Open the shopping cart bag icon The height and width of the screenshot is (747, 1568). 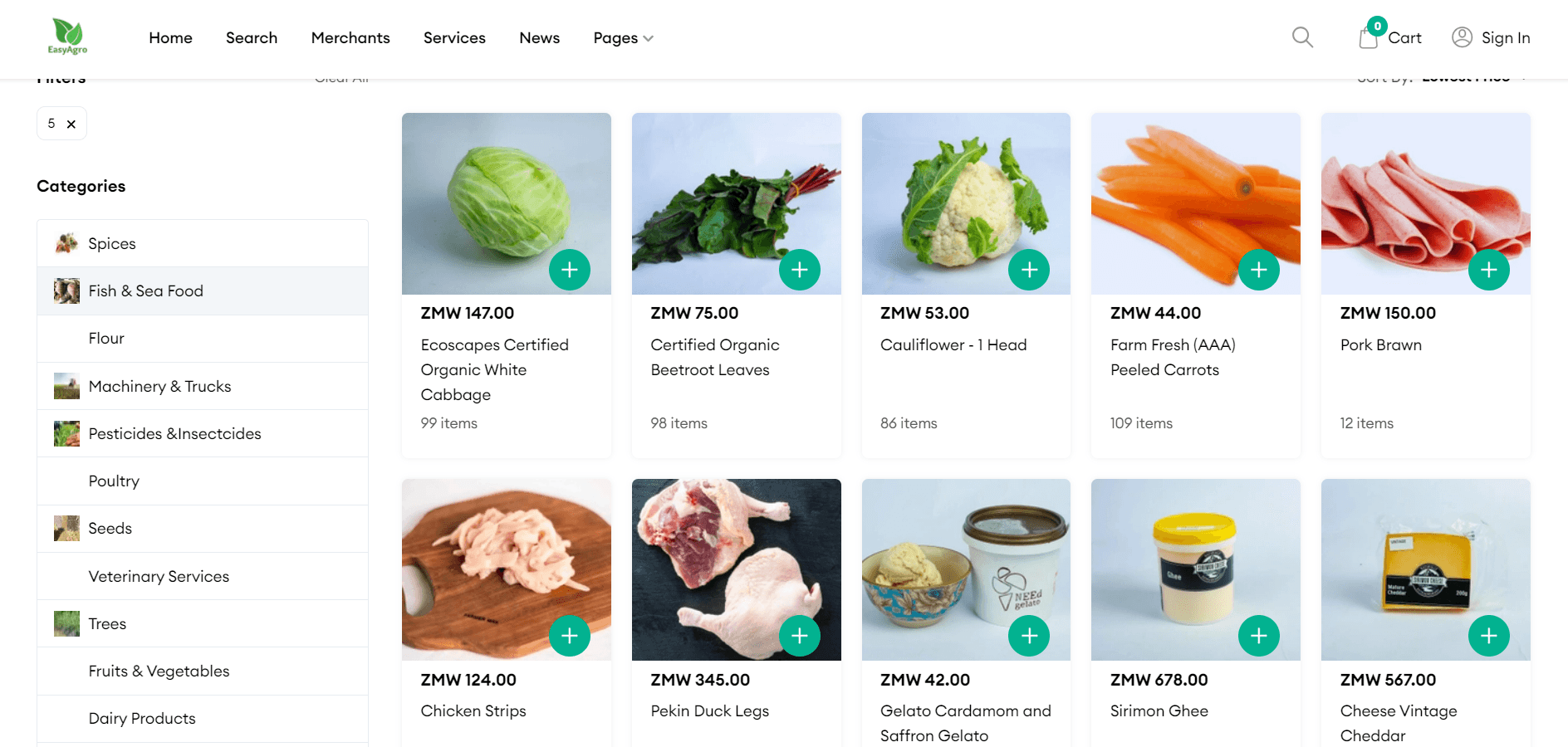(x=1369, y=37)
